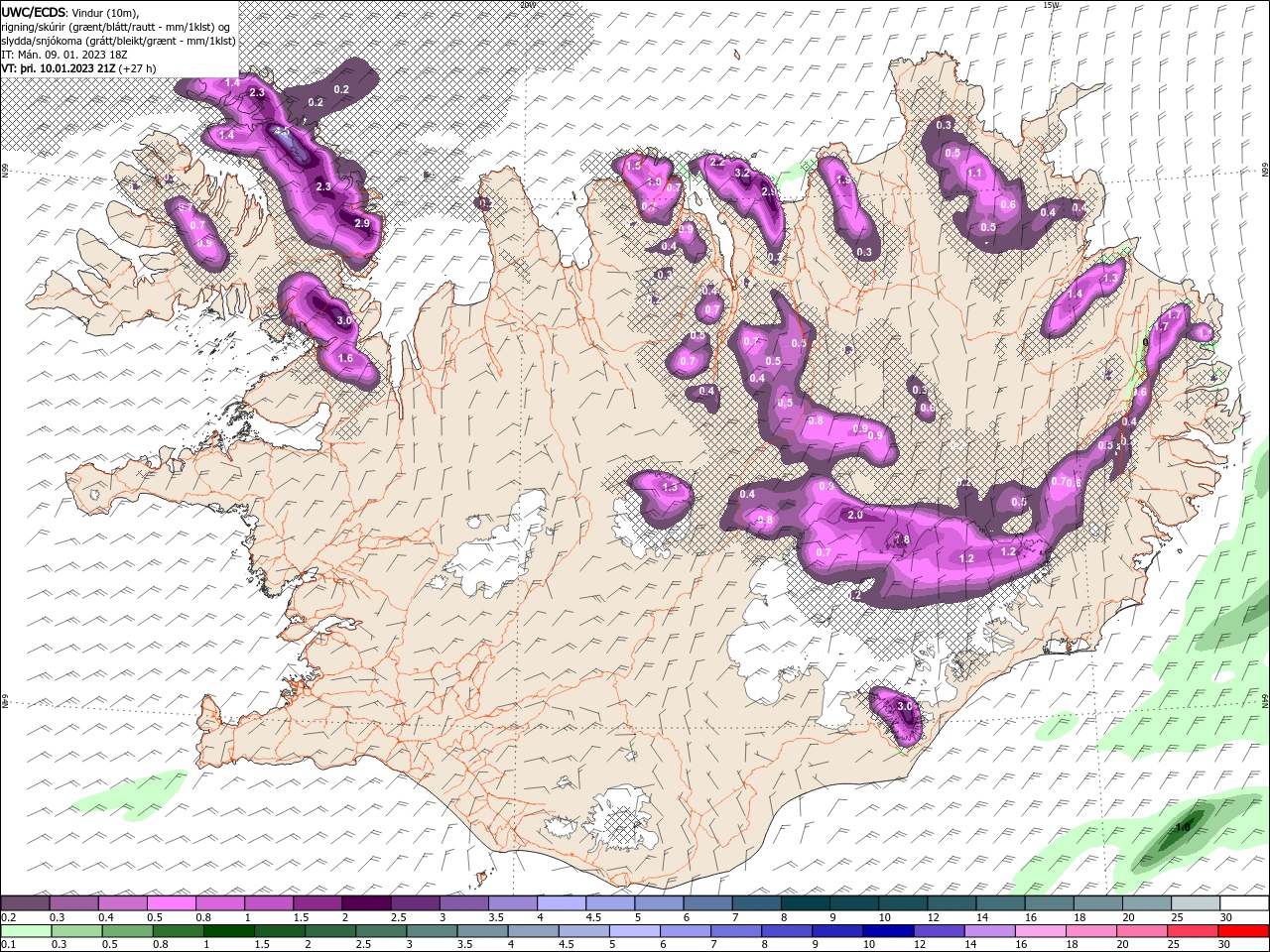This screenshot has width=1270, height=952.
Task: Click the 2–2.5 green rain legend swatch
Action: (x=330, y=930)
